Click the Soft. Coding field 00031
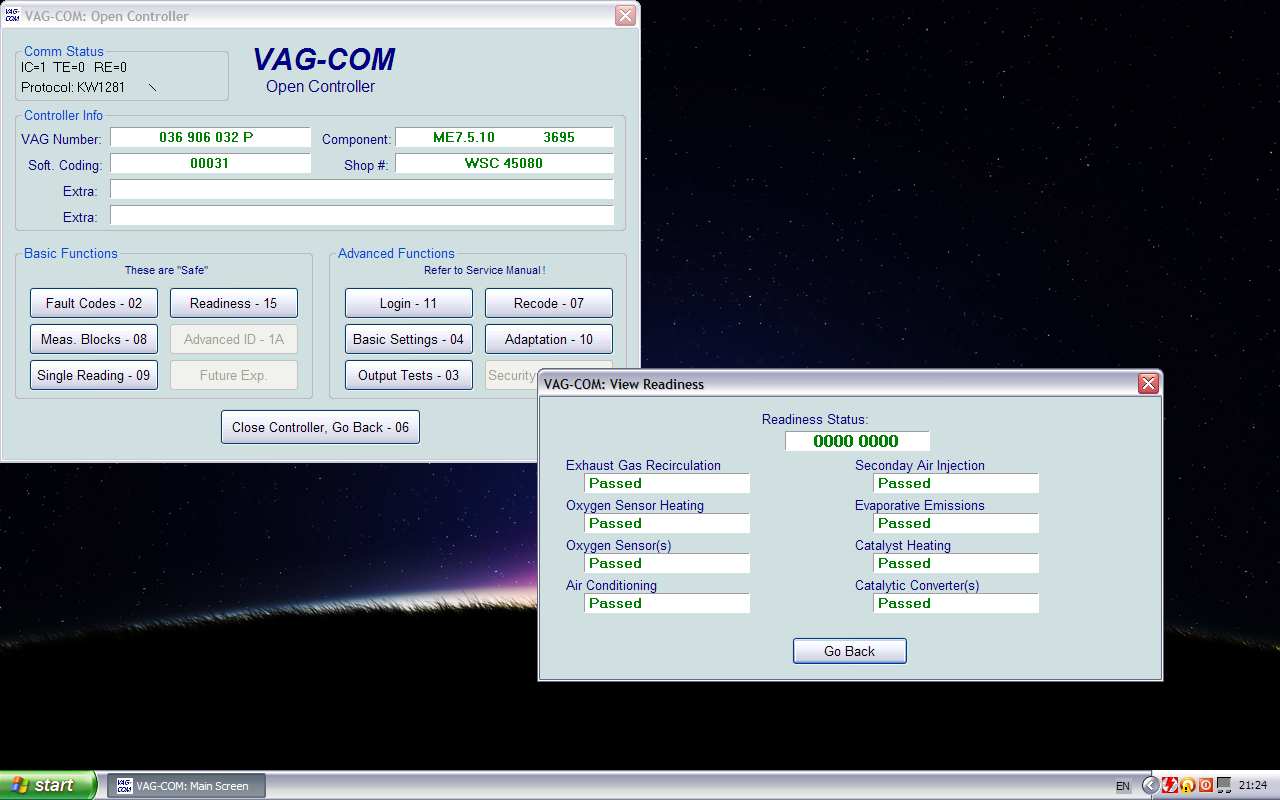 point(211,164)
